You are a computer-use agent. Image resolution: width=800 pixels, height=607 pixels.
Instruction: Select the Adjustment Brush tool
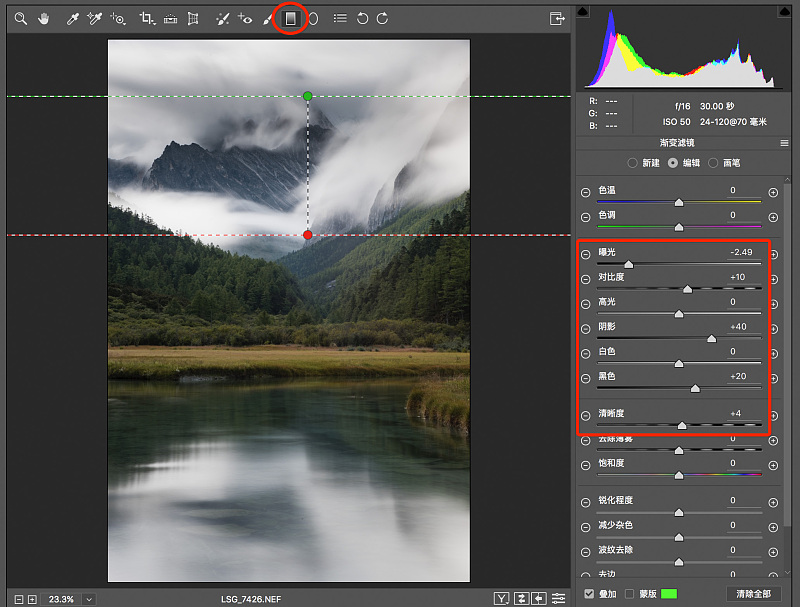pyautogui.click(x=267, y=19)
